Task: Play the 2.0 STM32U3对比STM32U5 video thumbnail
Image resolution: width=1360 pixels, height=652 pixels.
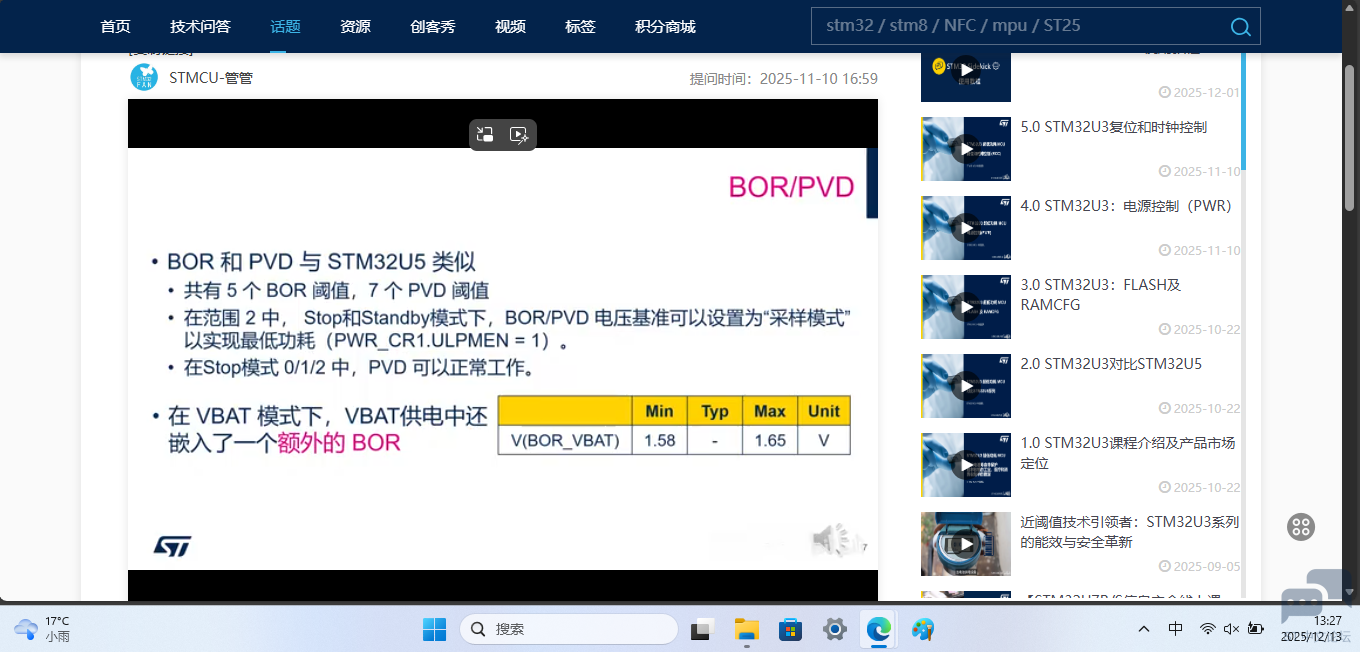Action: coord(965,386)
